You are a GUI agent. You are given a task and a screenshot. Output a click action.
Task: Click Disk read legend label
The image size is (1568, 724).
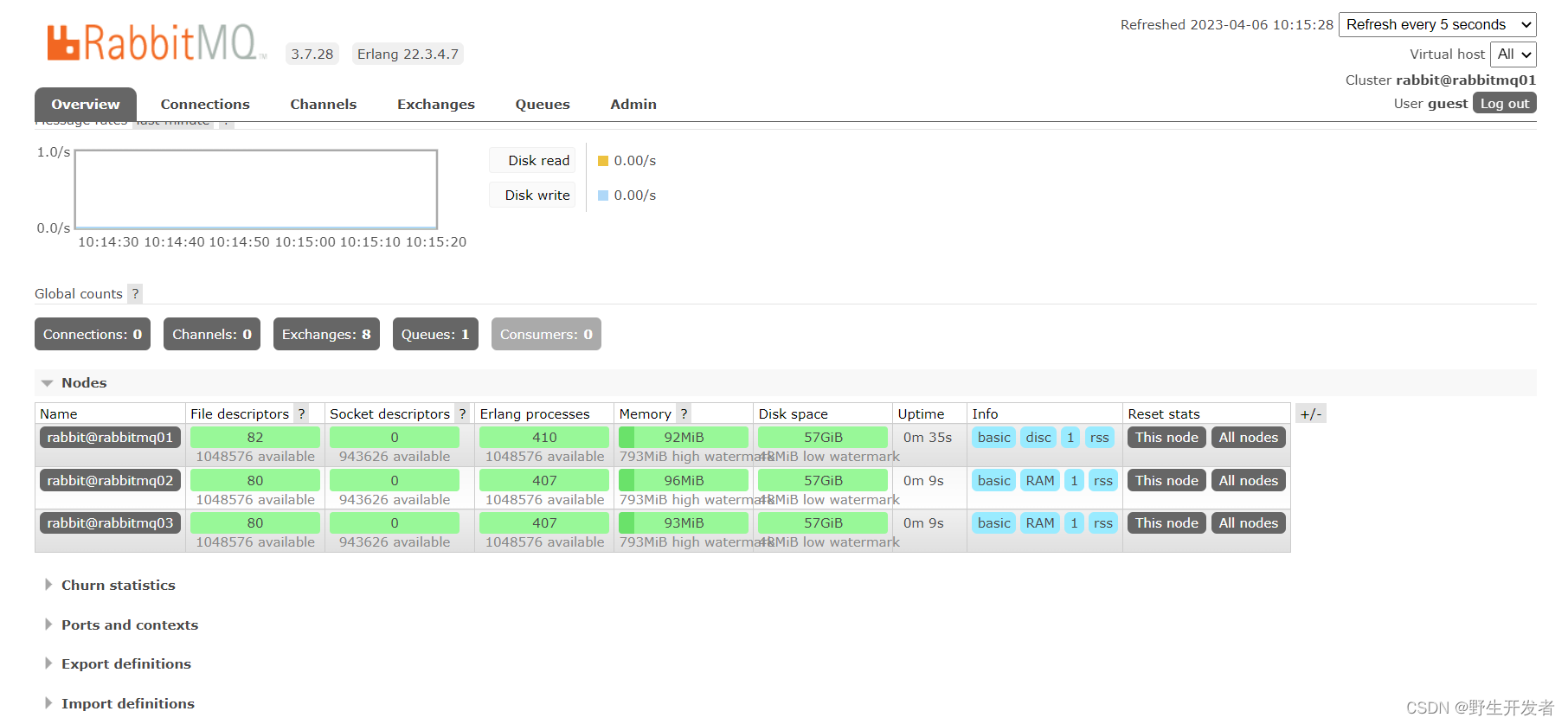[x=533, y=161]
